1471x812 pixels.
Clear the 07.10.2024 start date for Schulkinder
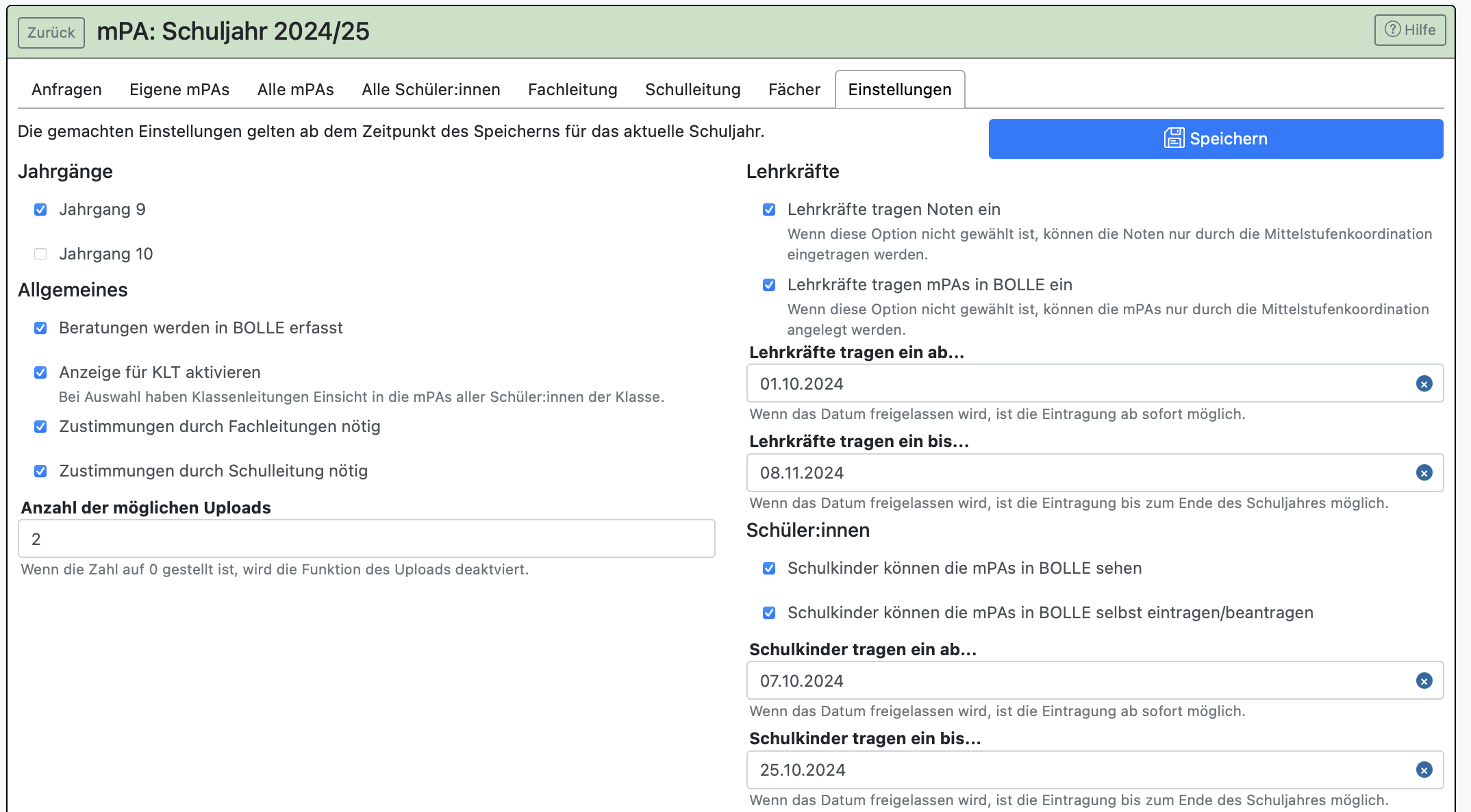(x=1424, y=681)
